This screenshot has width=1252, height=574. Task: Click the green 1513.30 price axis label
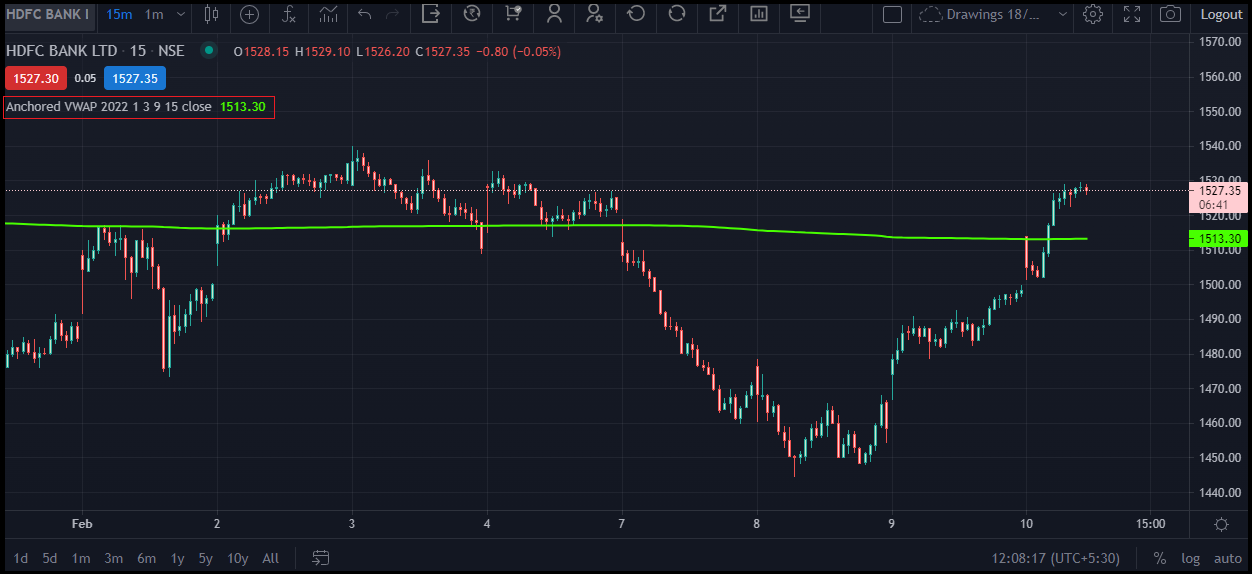point(1220,239)
